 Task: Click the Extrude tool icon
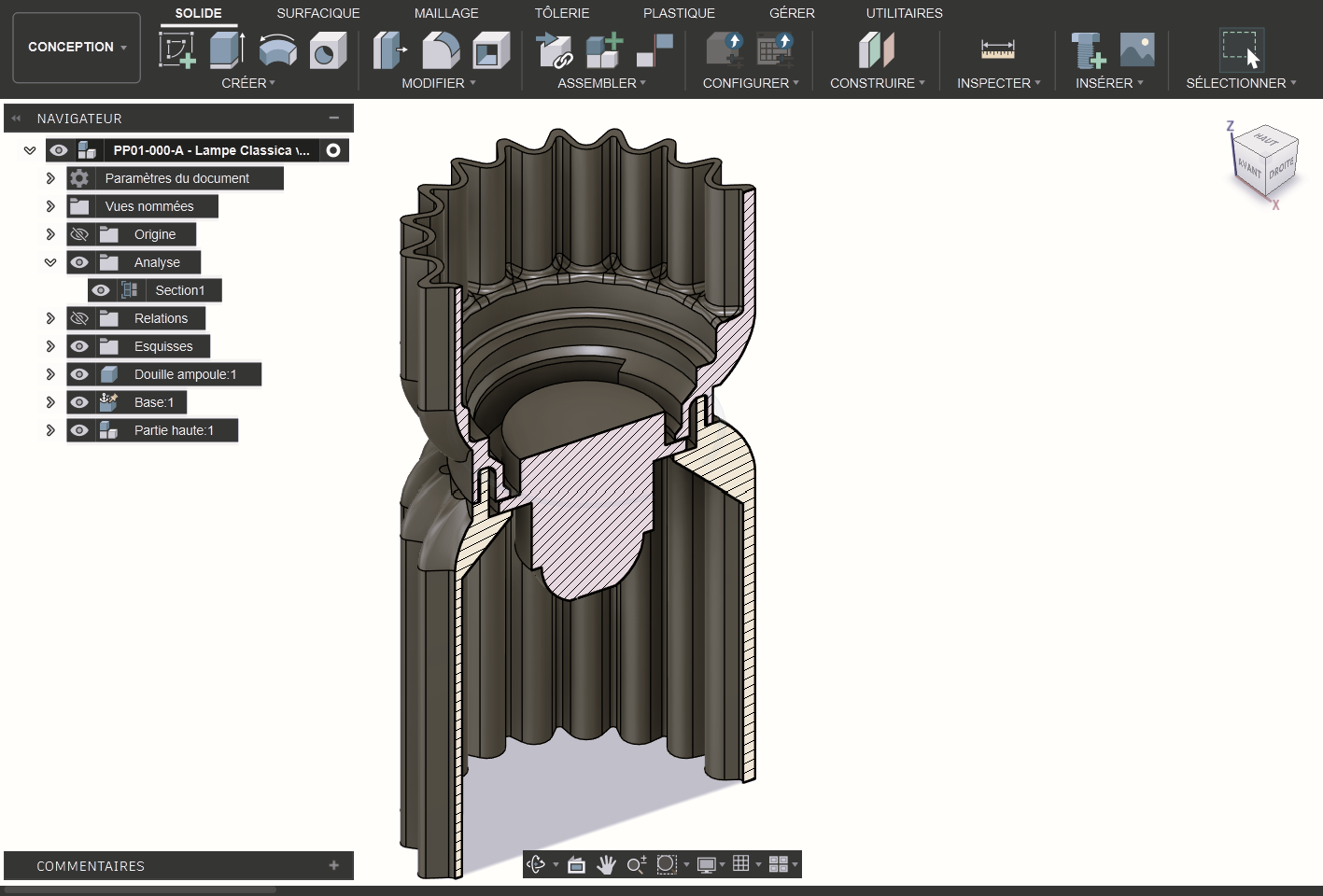click(226, 49)
